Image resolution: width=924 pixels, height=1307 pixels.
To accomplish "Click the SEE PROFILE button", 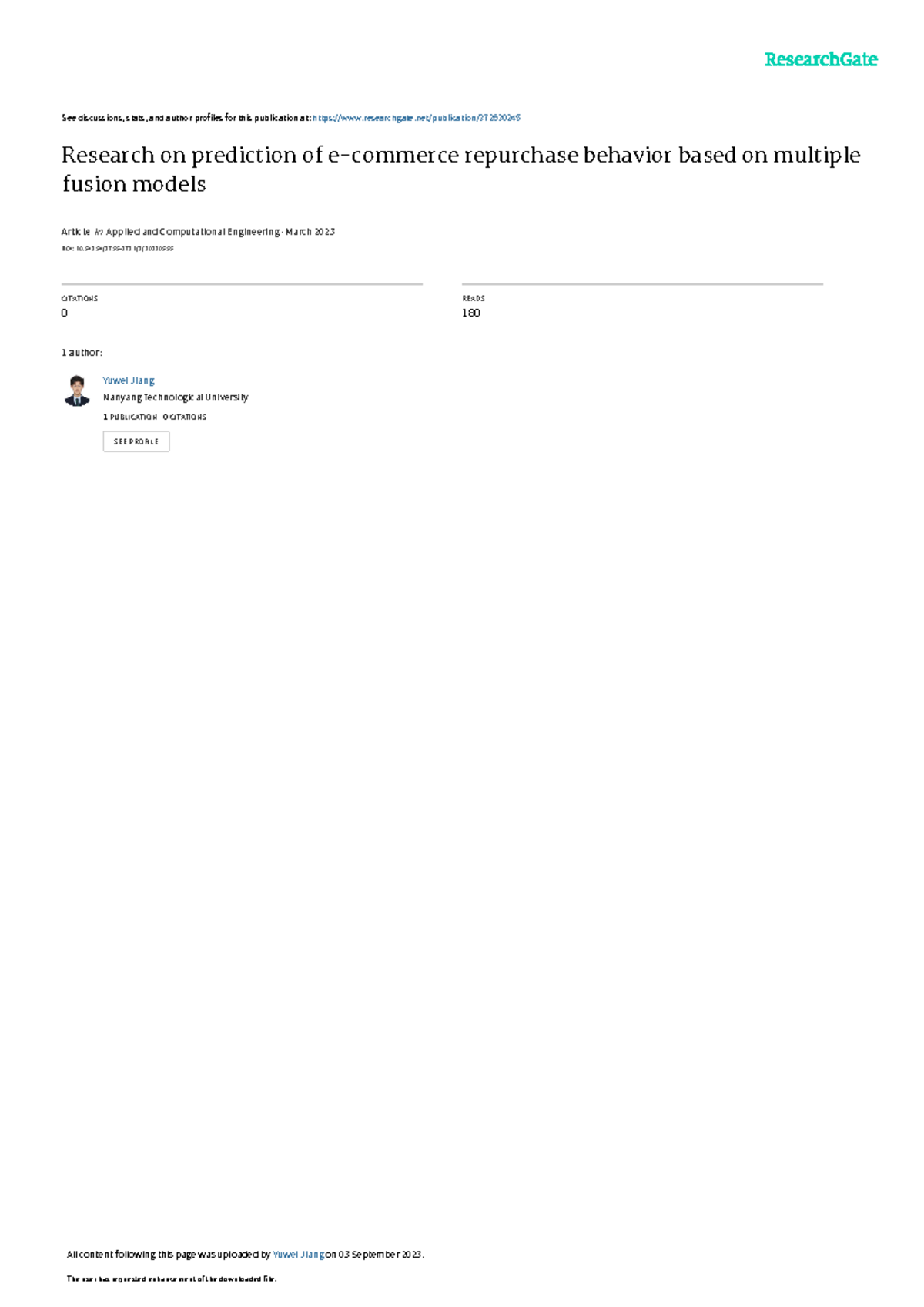I will tap(136, 441).
